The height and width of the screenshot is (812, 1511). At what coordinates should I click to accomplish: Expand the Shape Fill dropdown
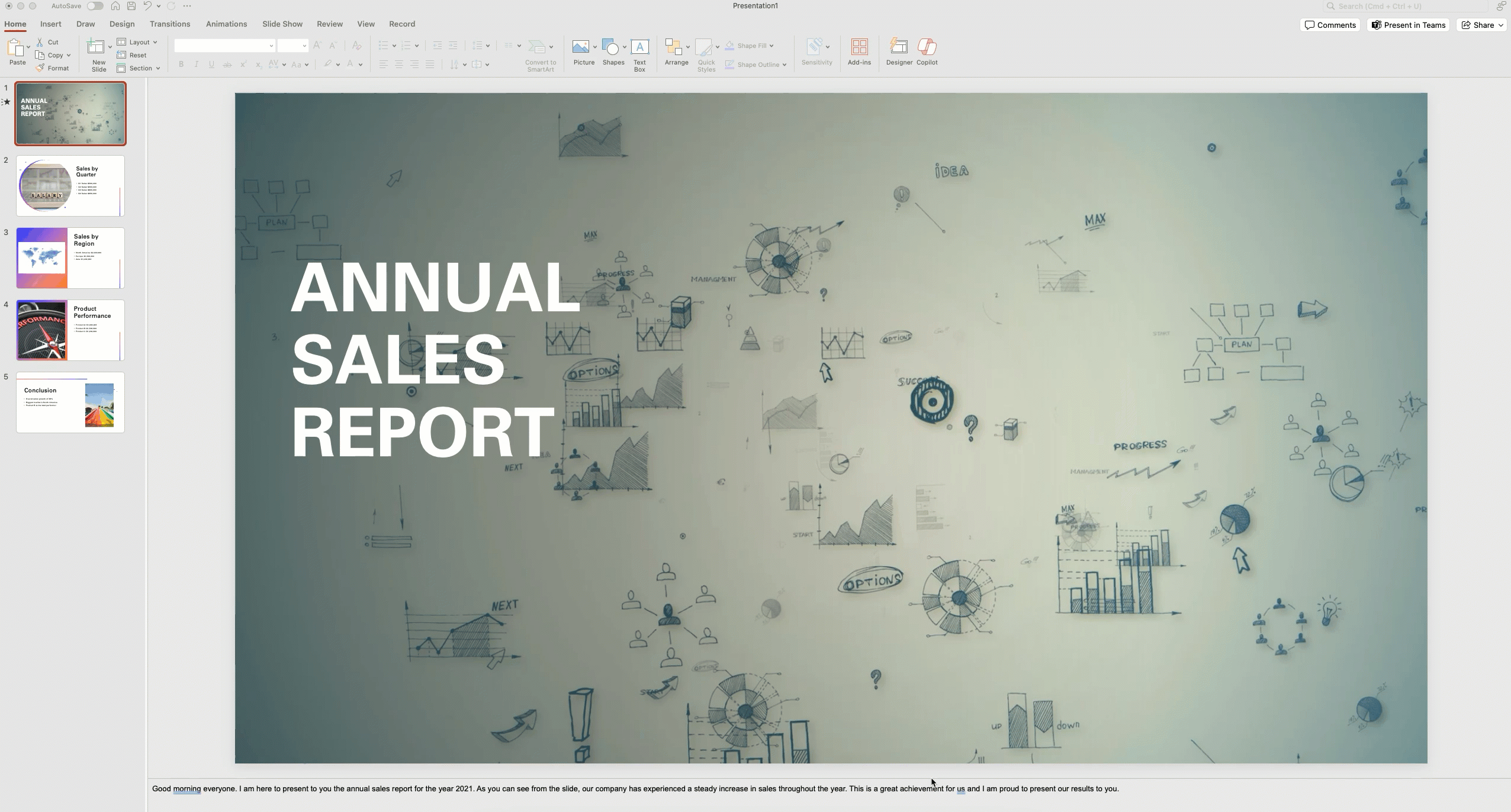[771, 46]
